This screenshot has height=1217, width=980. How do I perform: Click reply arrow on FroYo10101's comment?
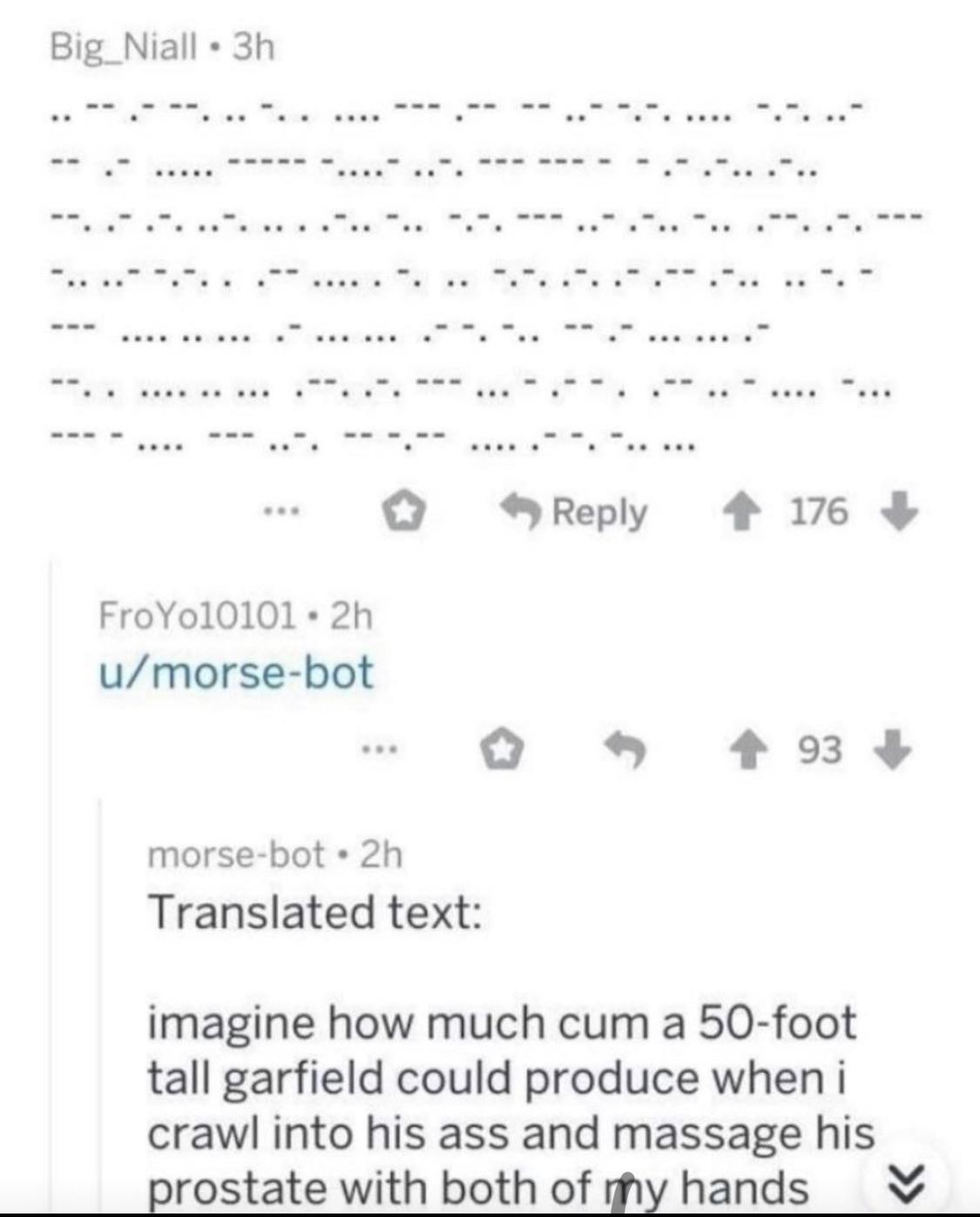pos(626,750)
